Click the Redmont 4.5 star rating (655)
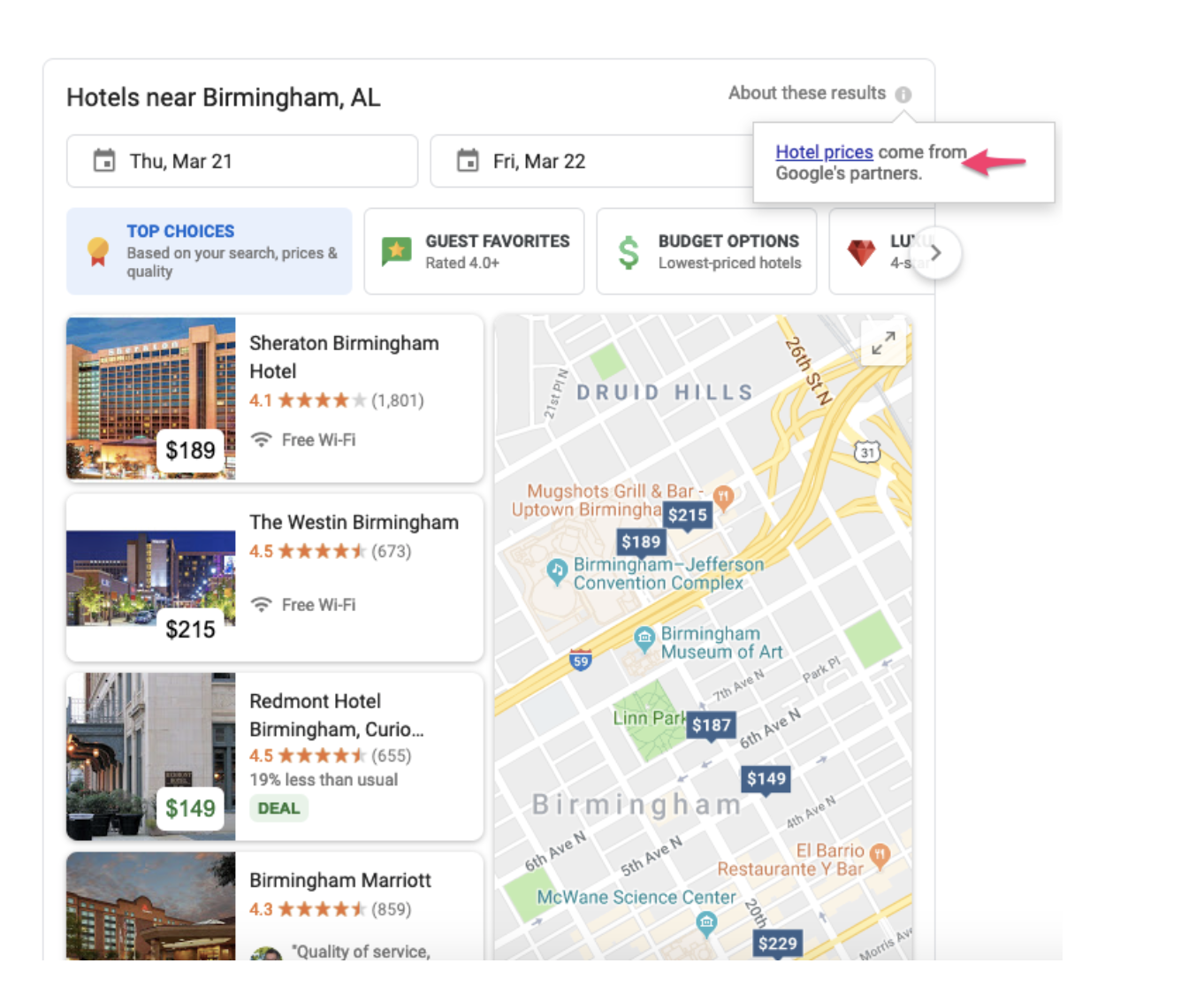Image resolution: width=1204 pixels, height=994 pixels. coord(331,756)
